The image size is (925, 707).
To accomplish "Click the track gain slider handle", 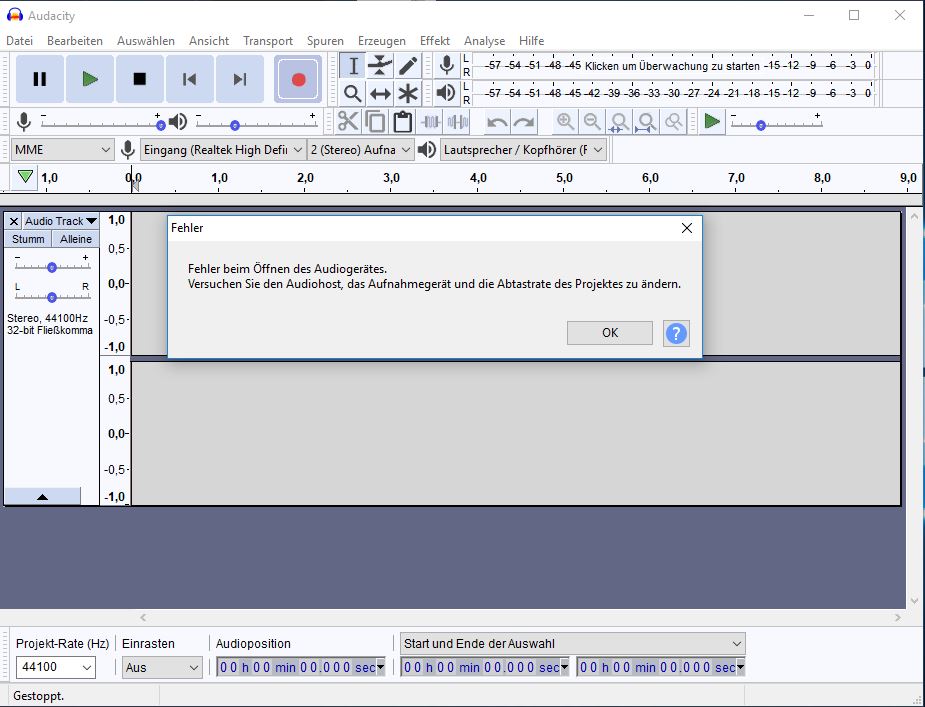I will (52, 267).
